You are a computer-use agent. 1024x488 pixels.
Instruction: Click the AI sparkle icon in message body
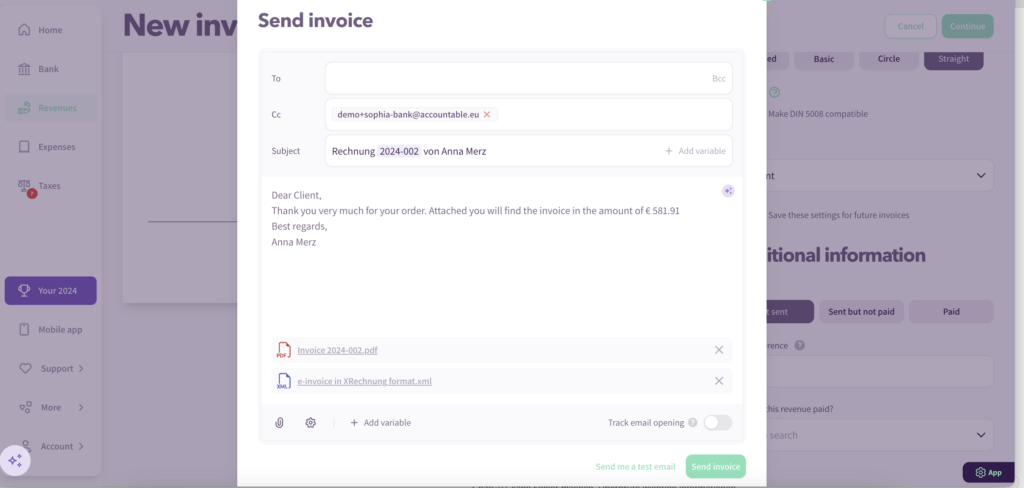click(728, 191)
